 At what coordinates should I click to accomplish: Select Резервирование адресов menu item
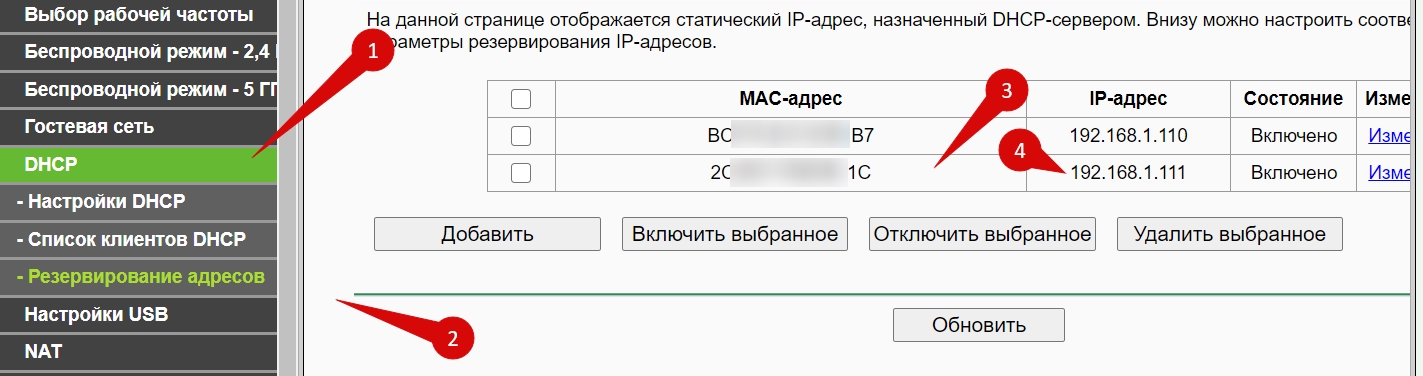pos(138,276)
